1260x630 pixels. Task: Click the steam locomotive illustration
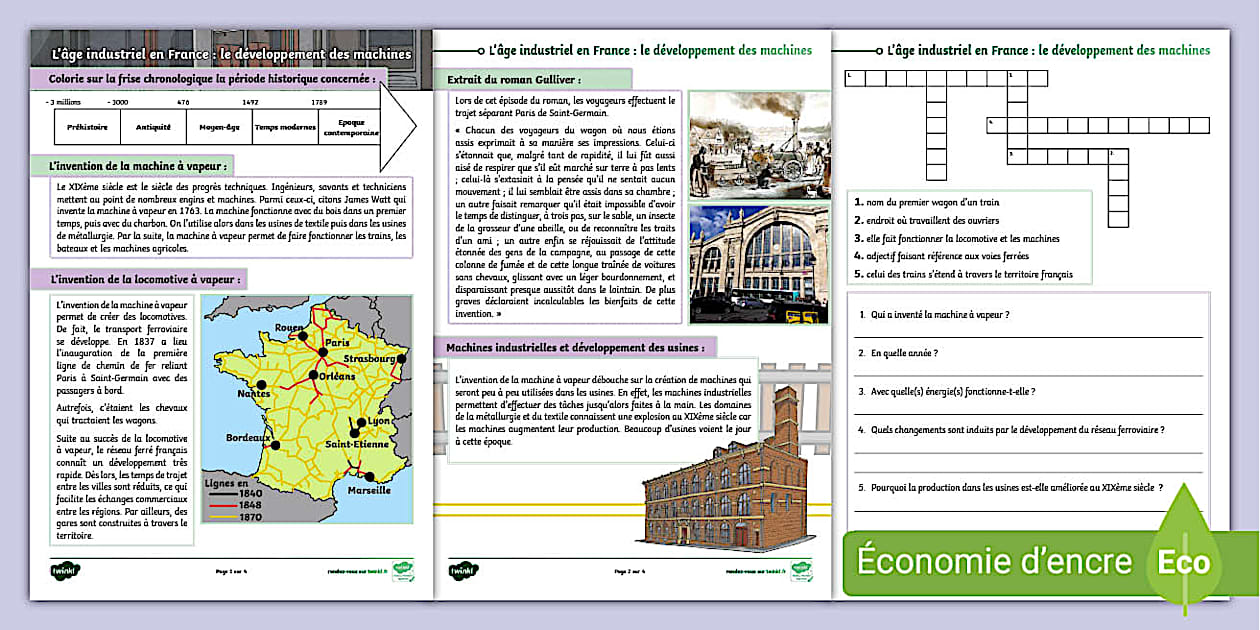(x=759, y=144)
